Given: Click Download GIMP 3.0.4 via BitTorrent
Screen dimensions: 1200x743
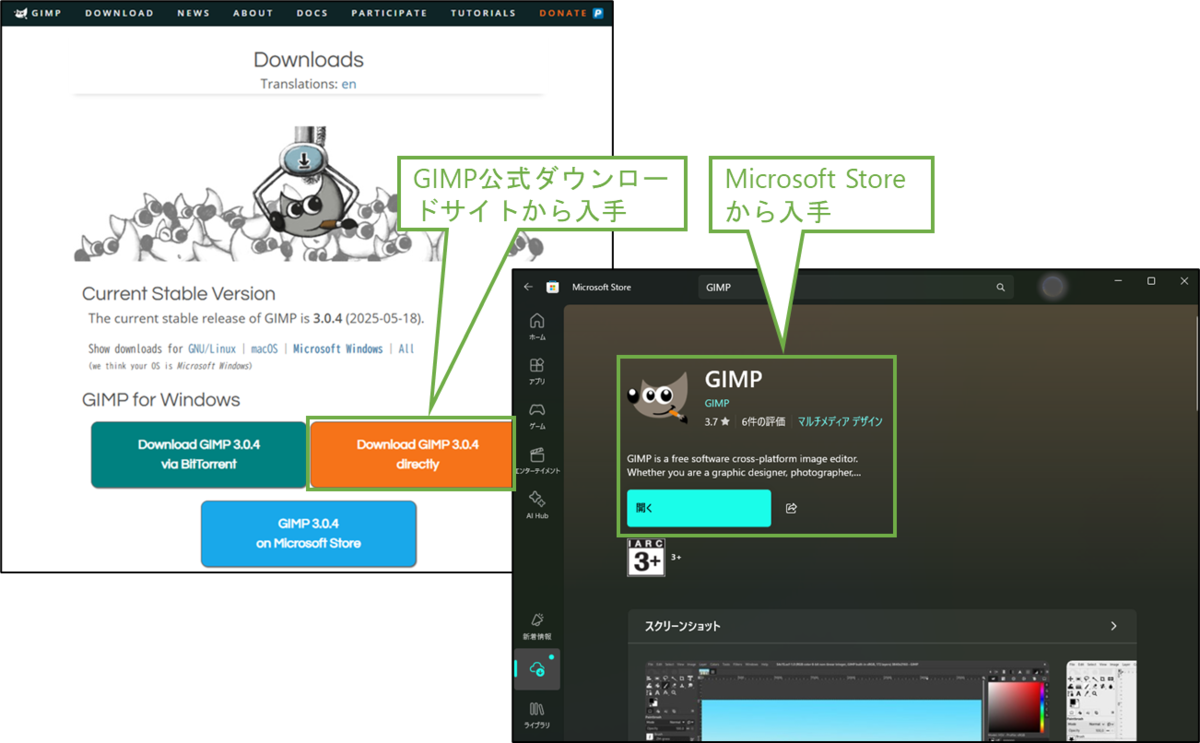Looking at the screenshot, I should pos(199,454).
